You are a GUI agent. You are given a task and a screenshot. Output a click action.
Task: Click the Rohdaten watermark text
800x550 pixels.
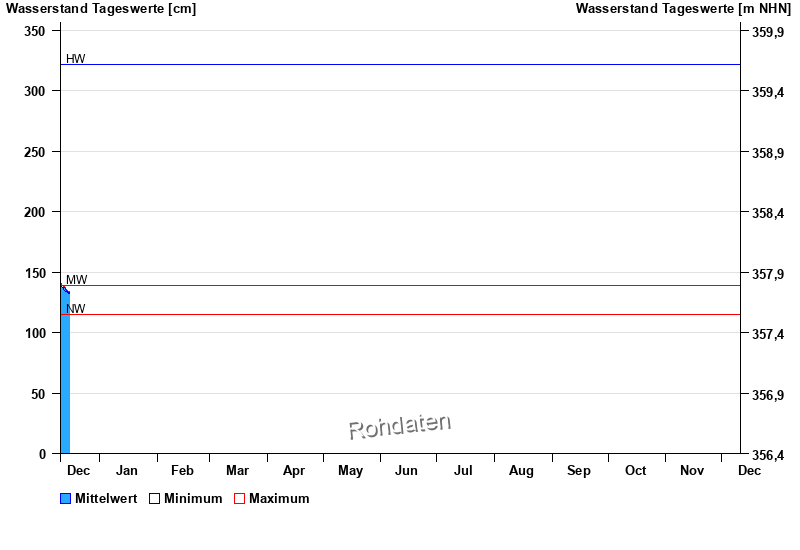(400, 426)
